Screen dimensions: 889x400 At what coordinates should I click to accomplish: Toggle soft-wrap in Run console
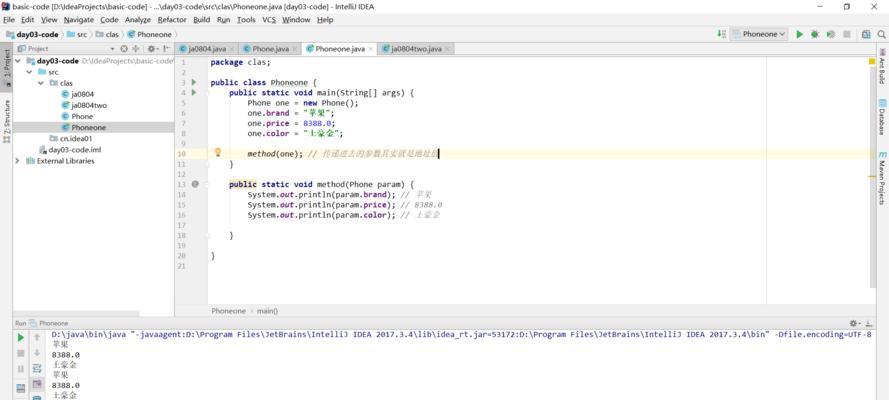tap(37, 368)
